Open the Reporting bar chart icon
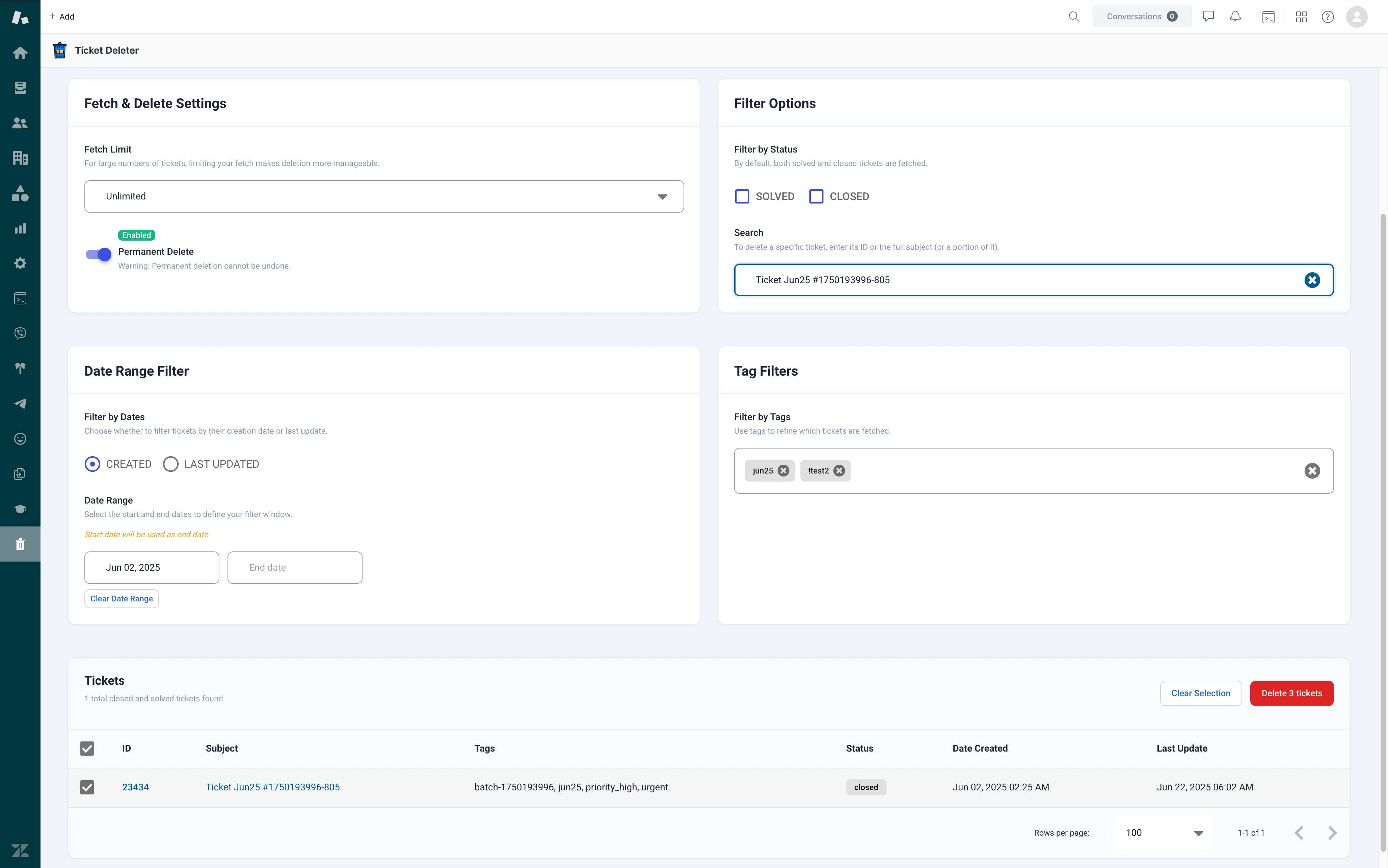This screenshot has height=868, width=1388. tap(20, 228)
